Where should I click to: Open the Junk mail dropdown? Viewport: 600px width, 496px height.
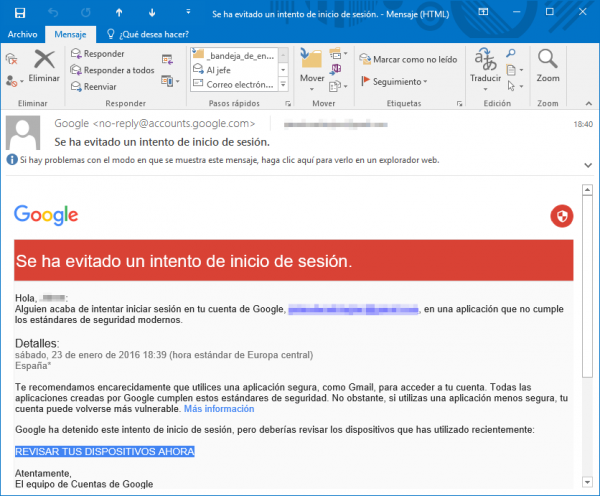pyautogui.click(x=15, y=81)
